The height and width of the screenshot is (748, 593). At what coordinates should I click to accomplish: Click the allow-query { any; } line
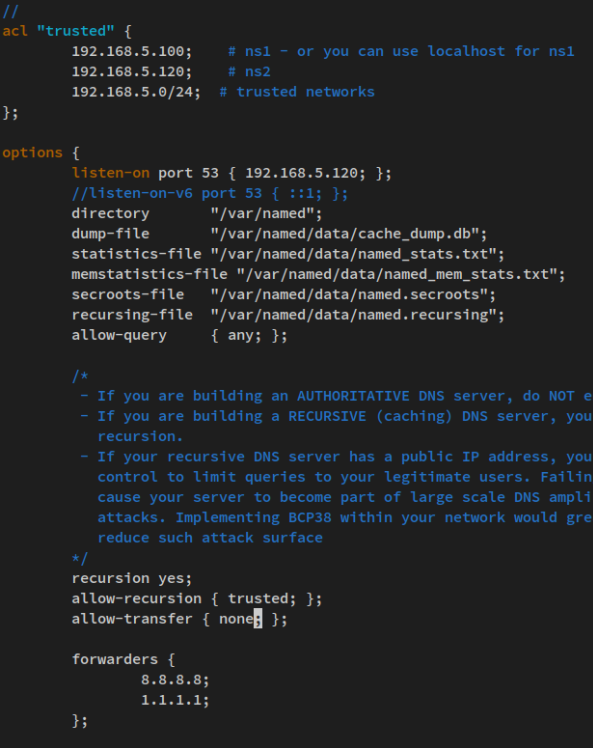(179, 335)
